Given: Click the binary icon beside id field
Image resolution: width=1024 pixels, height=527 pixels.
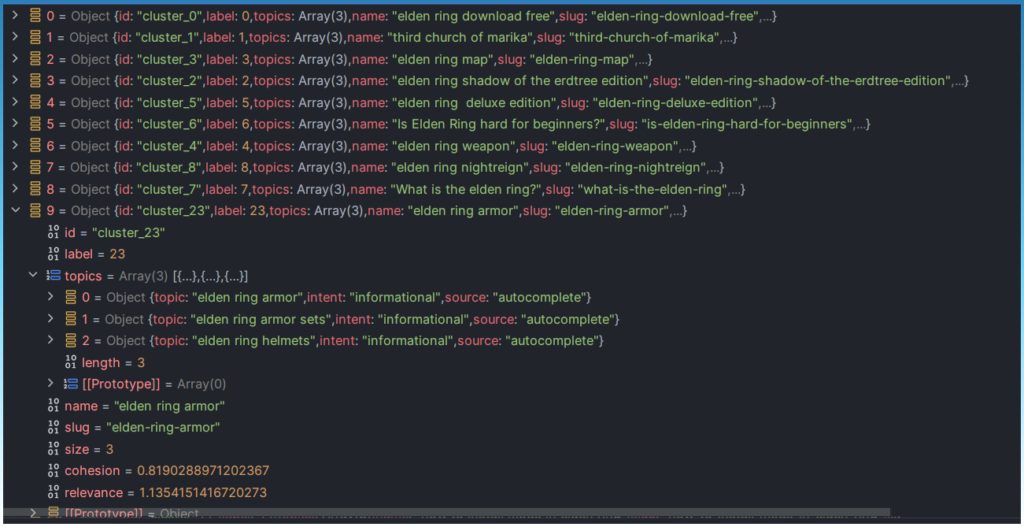Looking at the screenshot, I should coord(53,232).
